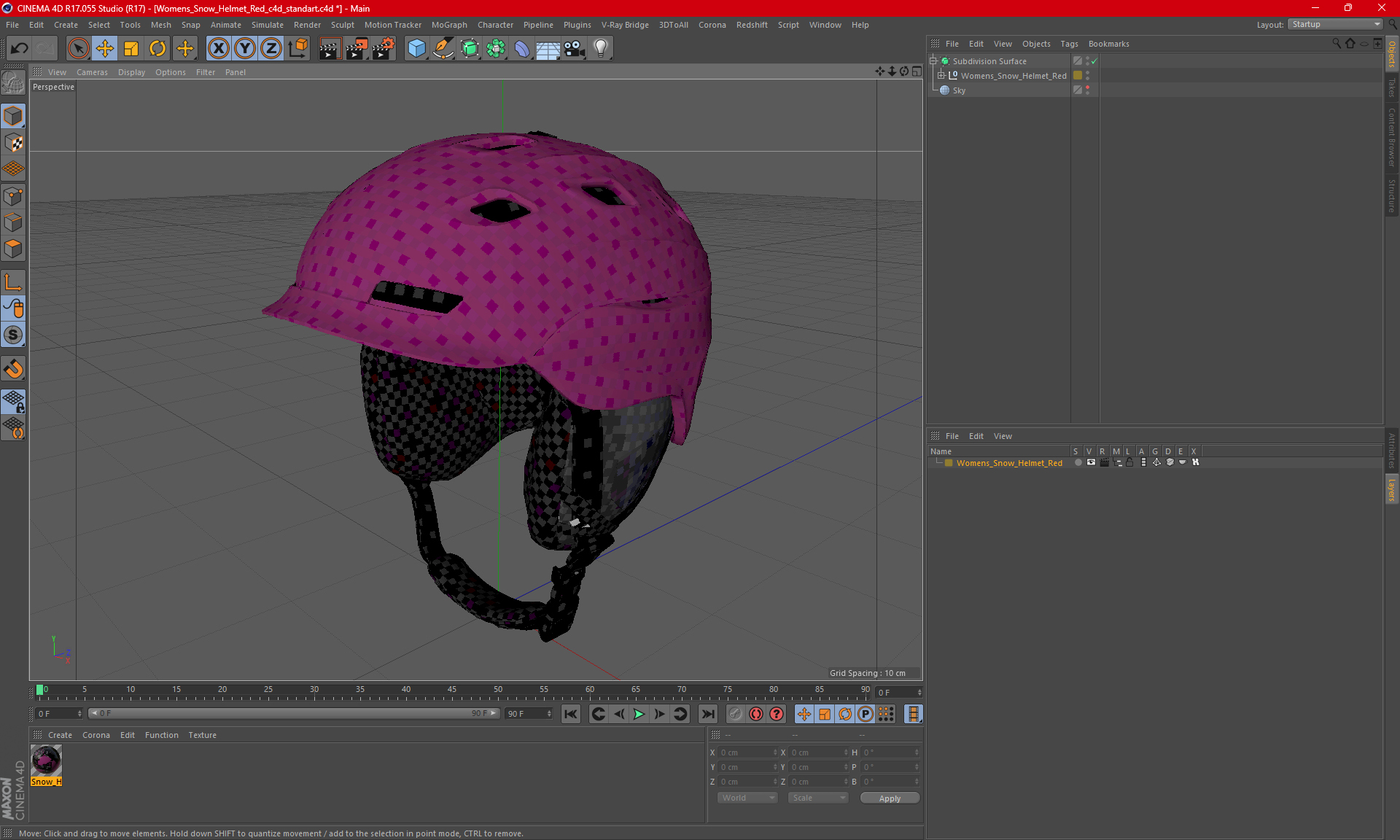Toggle Womens_Snow_Helmet_Red visibility dots
This screenshot has height=840, width=1400.
point(1087,75)
